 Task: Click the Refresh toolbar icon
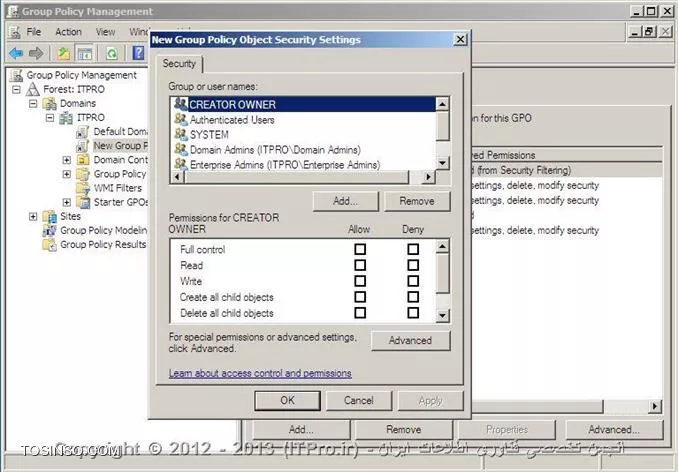tap(112, 54)
